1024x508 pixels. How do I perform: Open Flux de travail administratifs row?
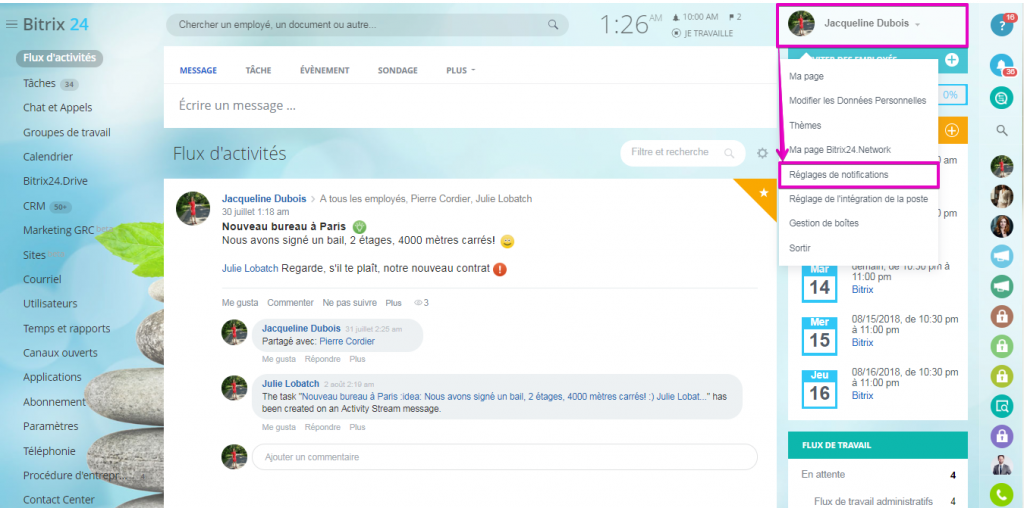[873, 501]
